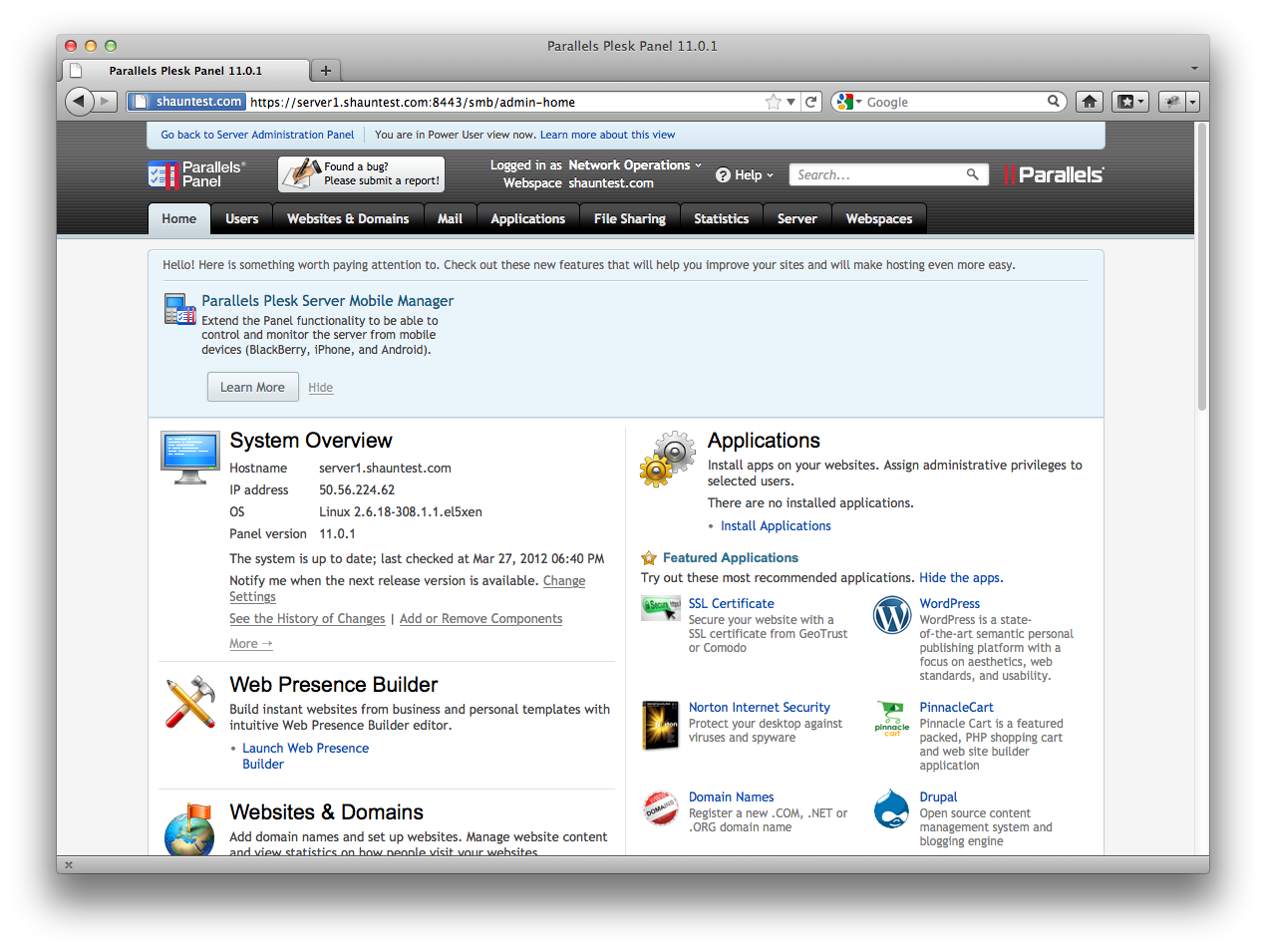Select the Statistics tab
Viewport: 1266px width, 952px height.
tap(721, 219)
